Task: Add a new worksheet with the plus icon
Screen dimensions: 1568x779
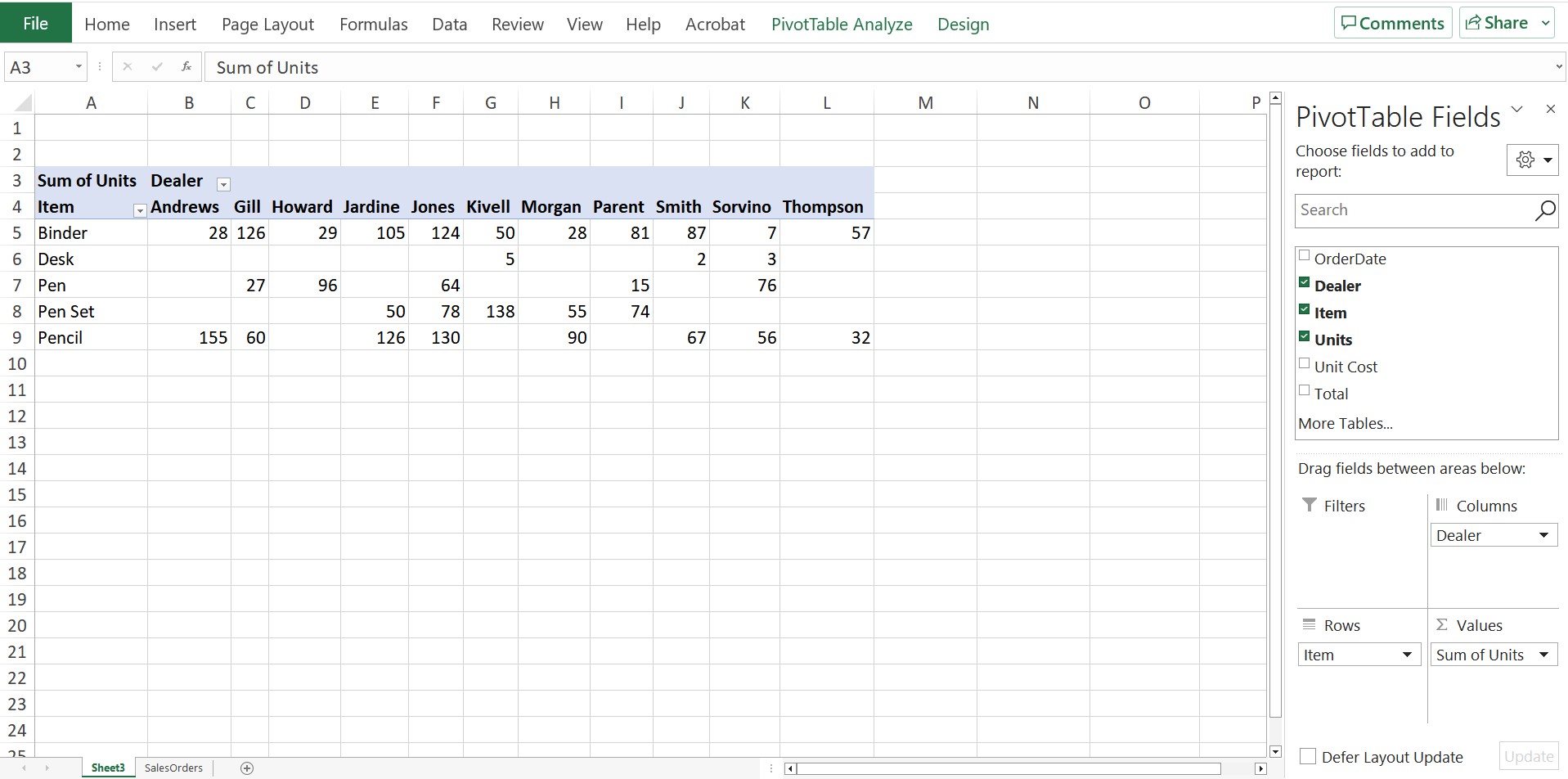Action: 247,768
